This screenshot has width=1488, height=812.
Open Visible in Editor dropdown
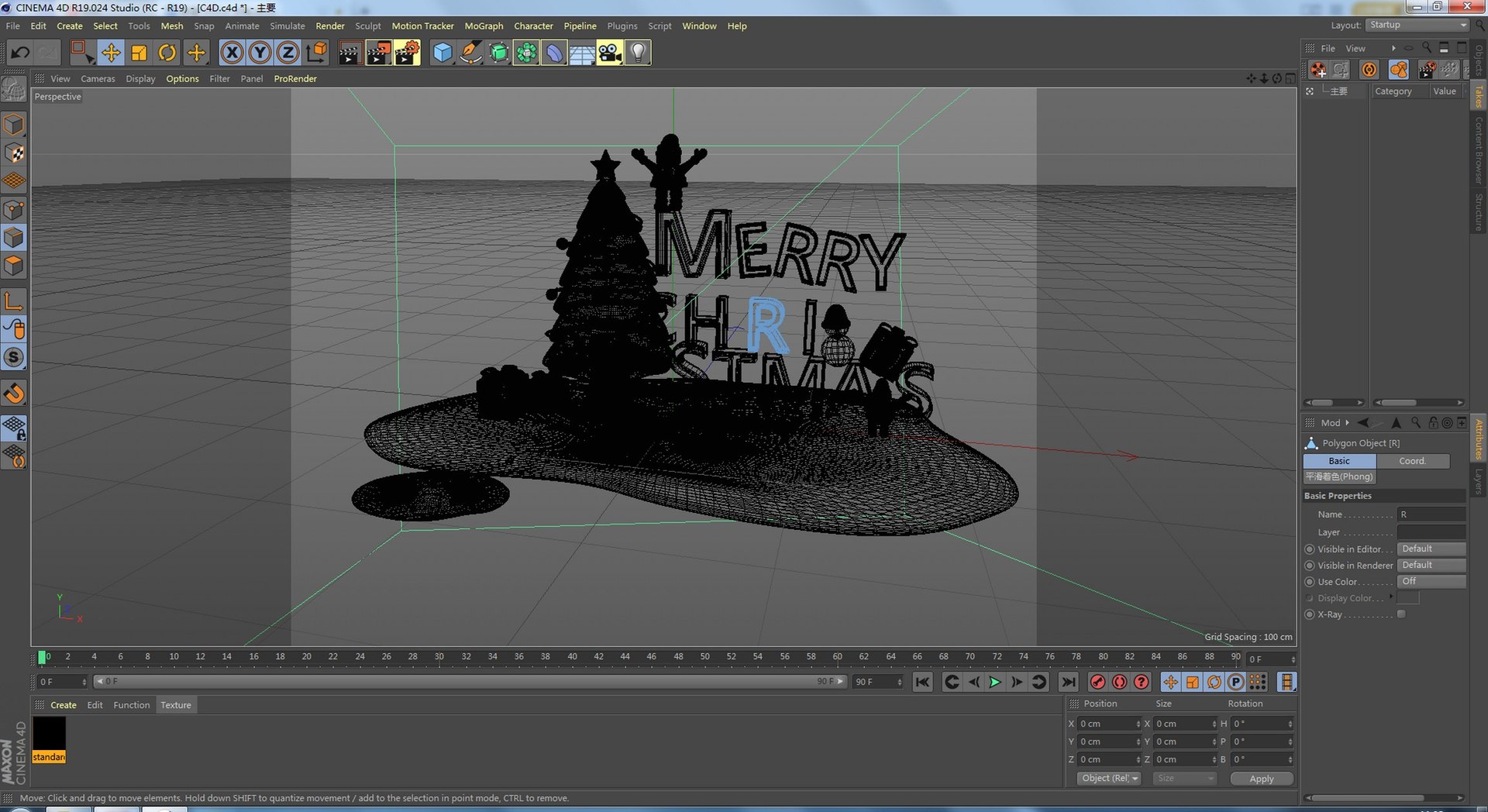(x=1431, y=549)
